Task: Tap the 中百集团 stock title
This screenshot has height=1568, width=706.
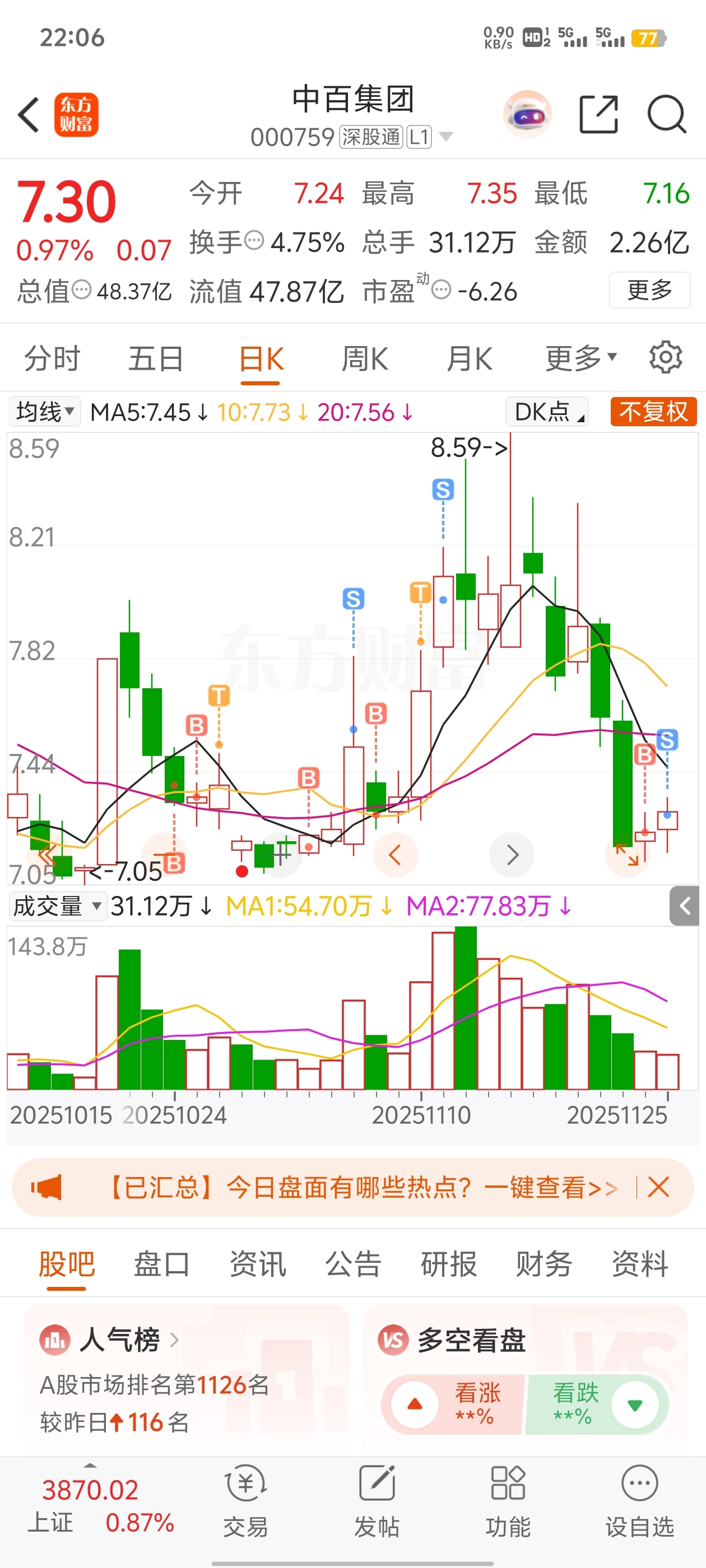Action: click(354, 99)
